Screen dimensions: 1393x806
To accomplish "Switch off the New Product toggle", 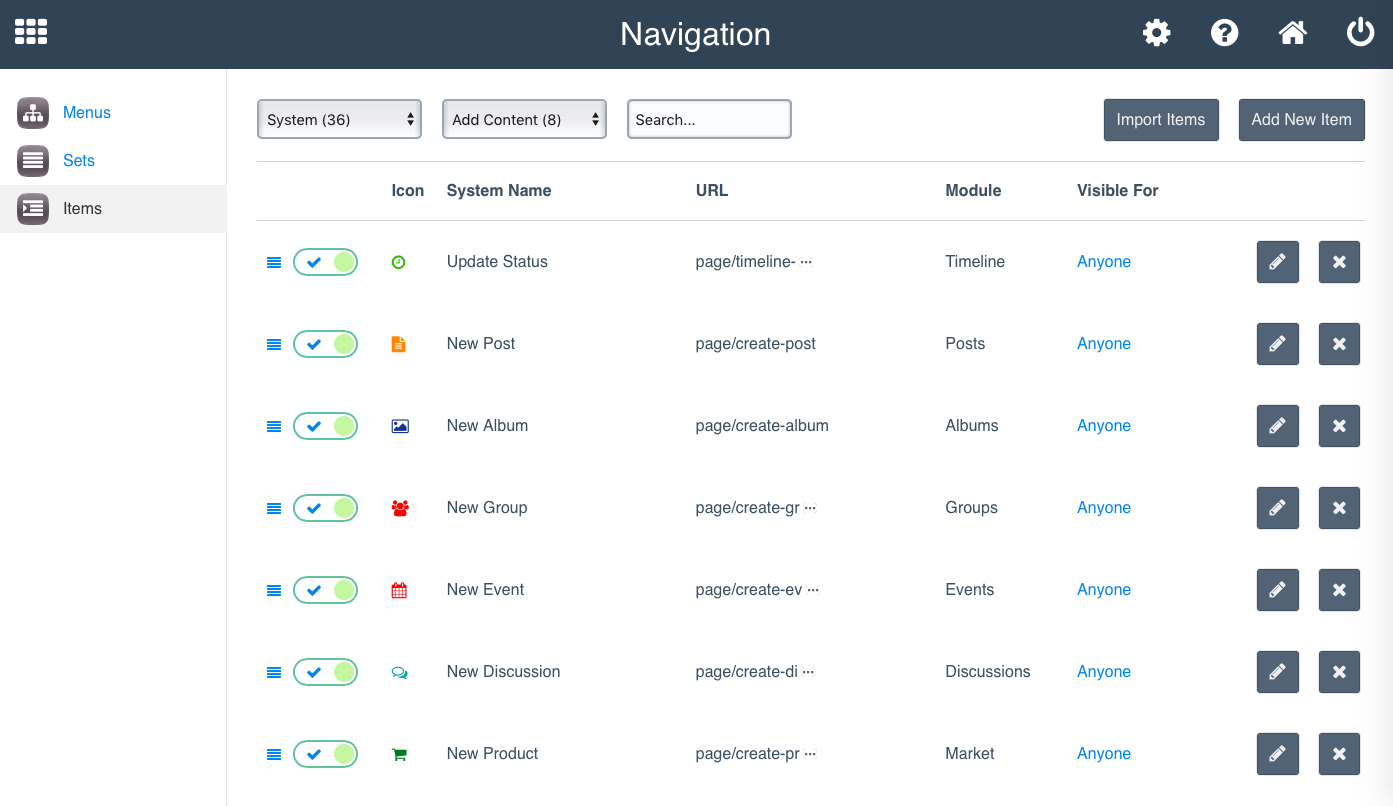I will coord(325,753).
